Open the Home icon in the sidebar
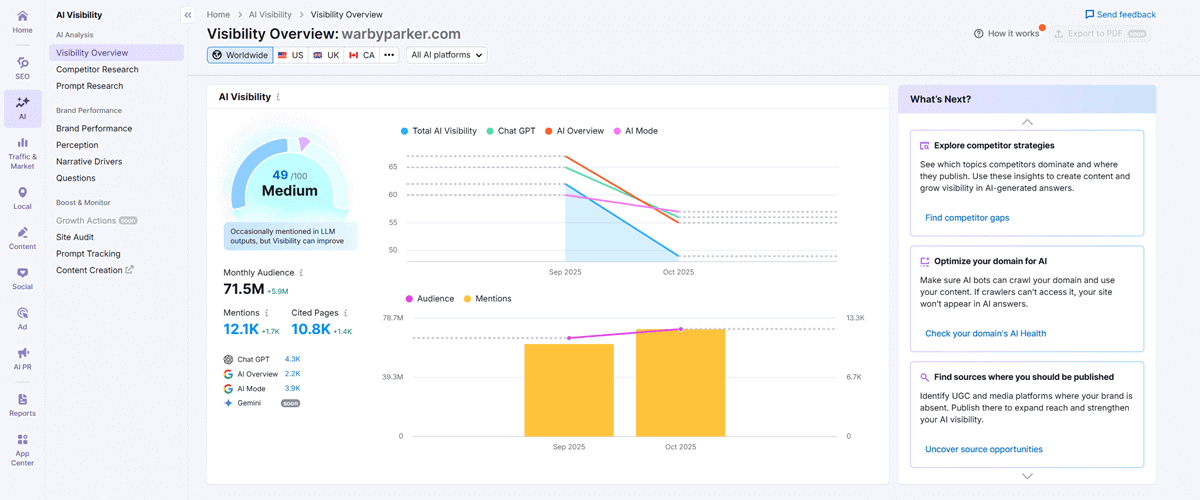This screenshot has height=500, width=1200. click(22, 17)
